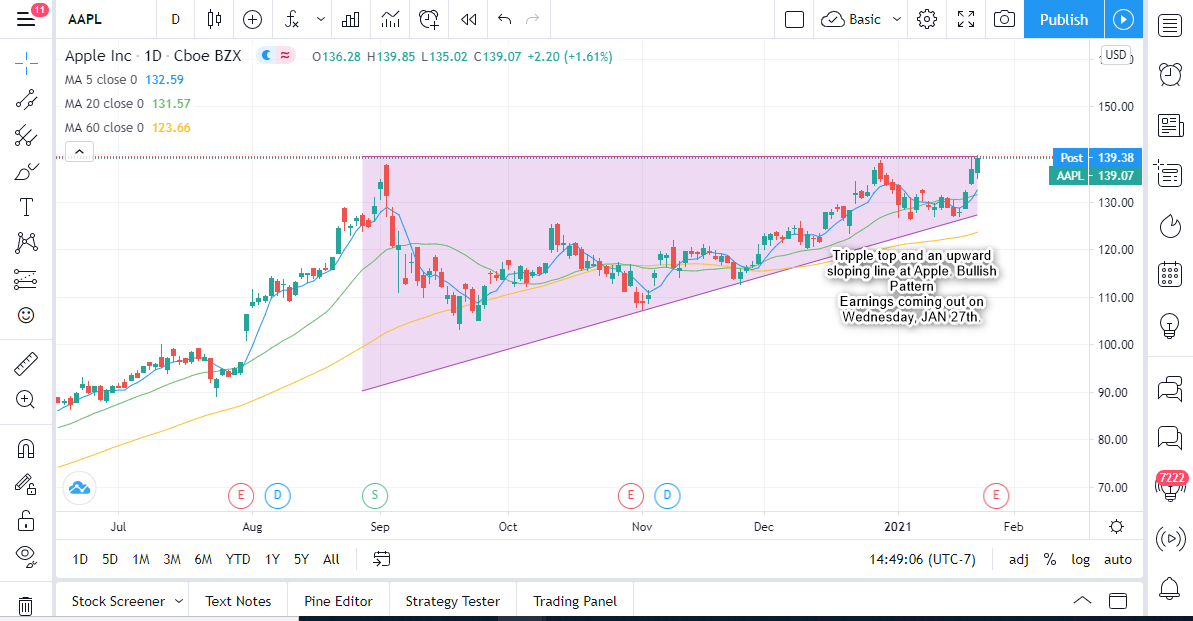Open the notifications bell icon
1193x621 pixels.
(1169, 588)
